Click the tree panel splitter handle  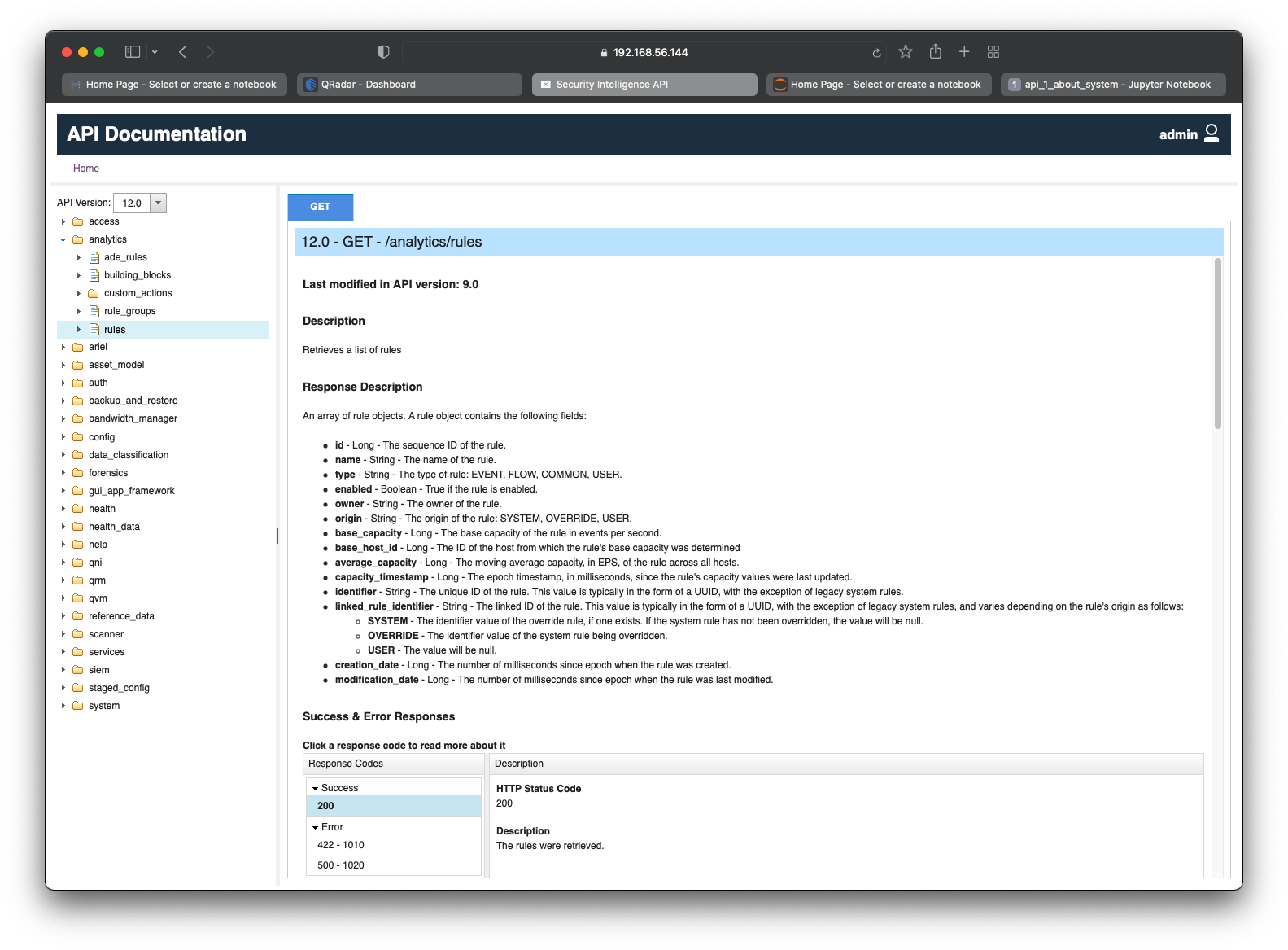(277, 536)
